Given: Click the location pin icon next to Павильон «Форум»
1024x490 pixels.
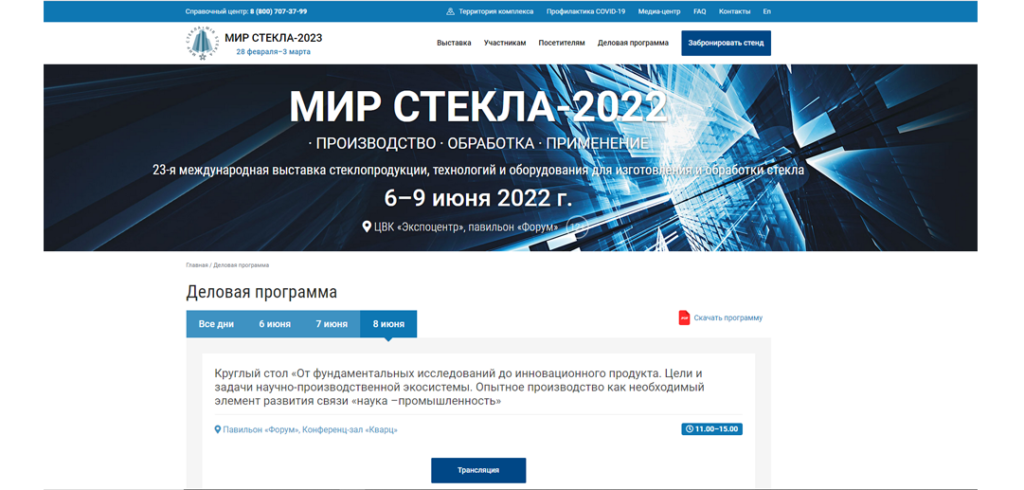Looking at the screenshot, I should click(218, 430).
